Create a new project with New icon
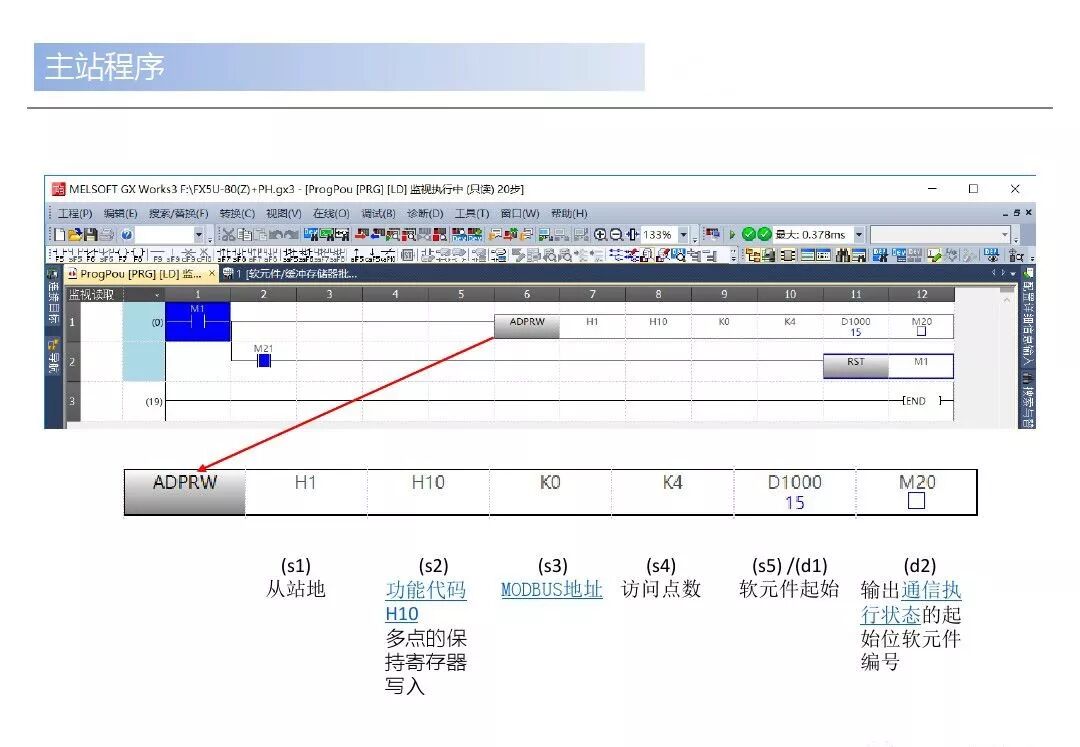The width and height of the screenshot is (1080, 747). click(x=60, y=235)
